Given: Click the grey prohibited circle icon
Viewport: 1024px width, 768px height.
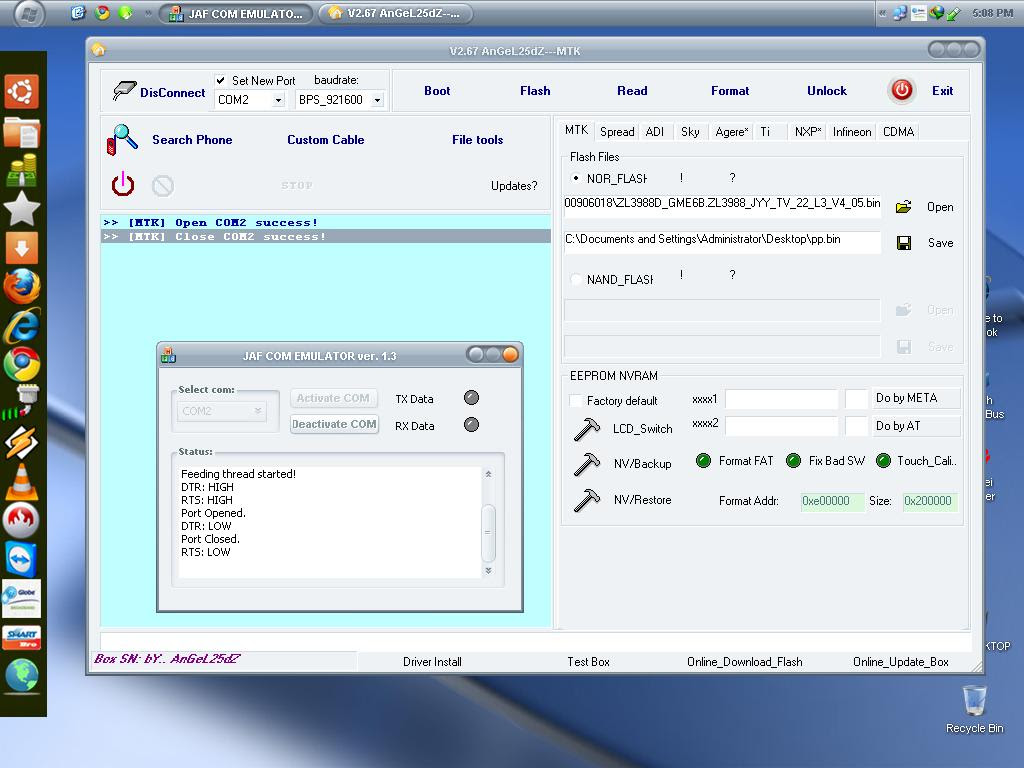Looking at the screenshot, I should click(x=163, y=186).
